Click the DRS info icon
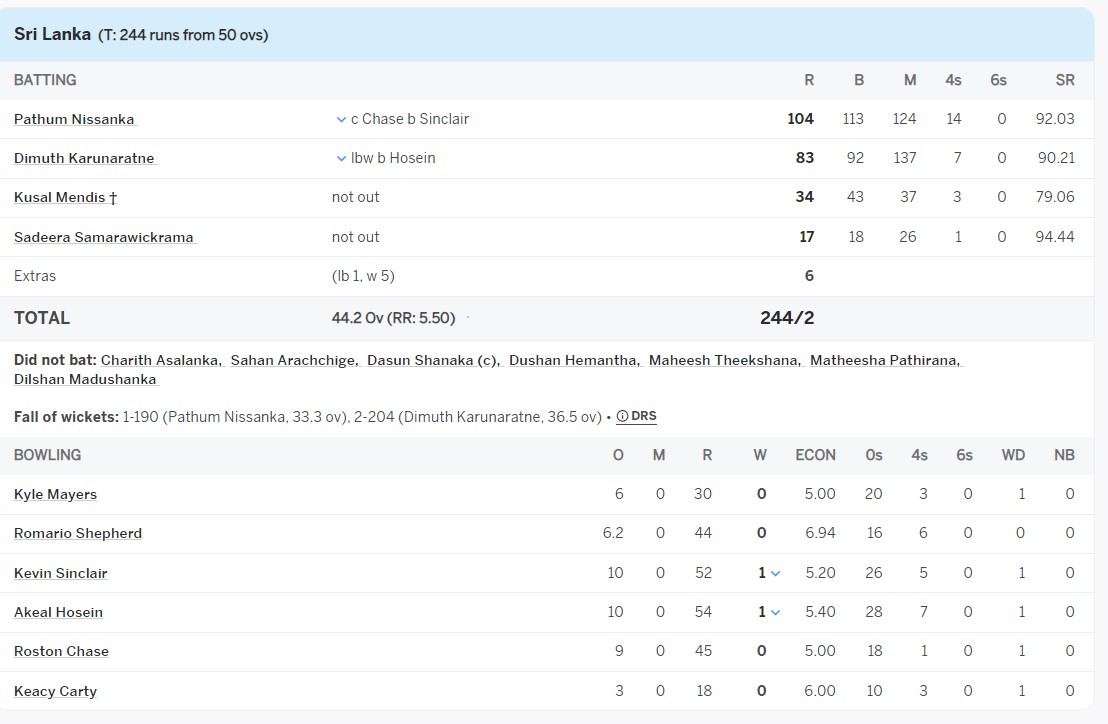This screenshot has width=1108, height=724. (x=622, y=417)
